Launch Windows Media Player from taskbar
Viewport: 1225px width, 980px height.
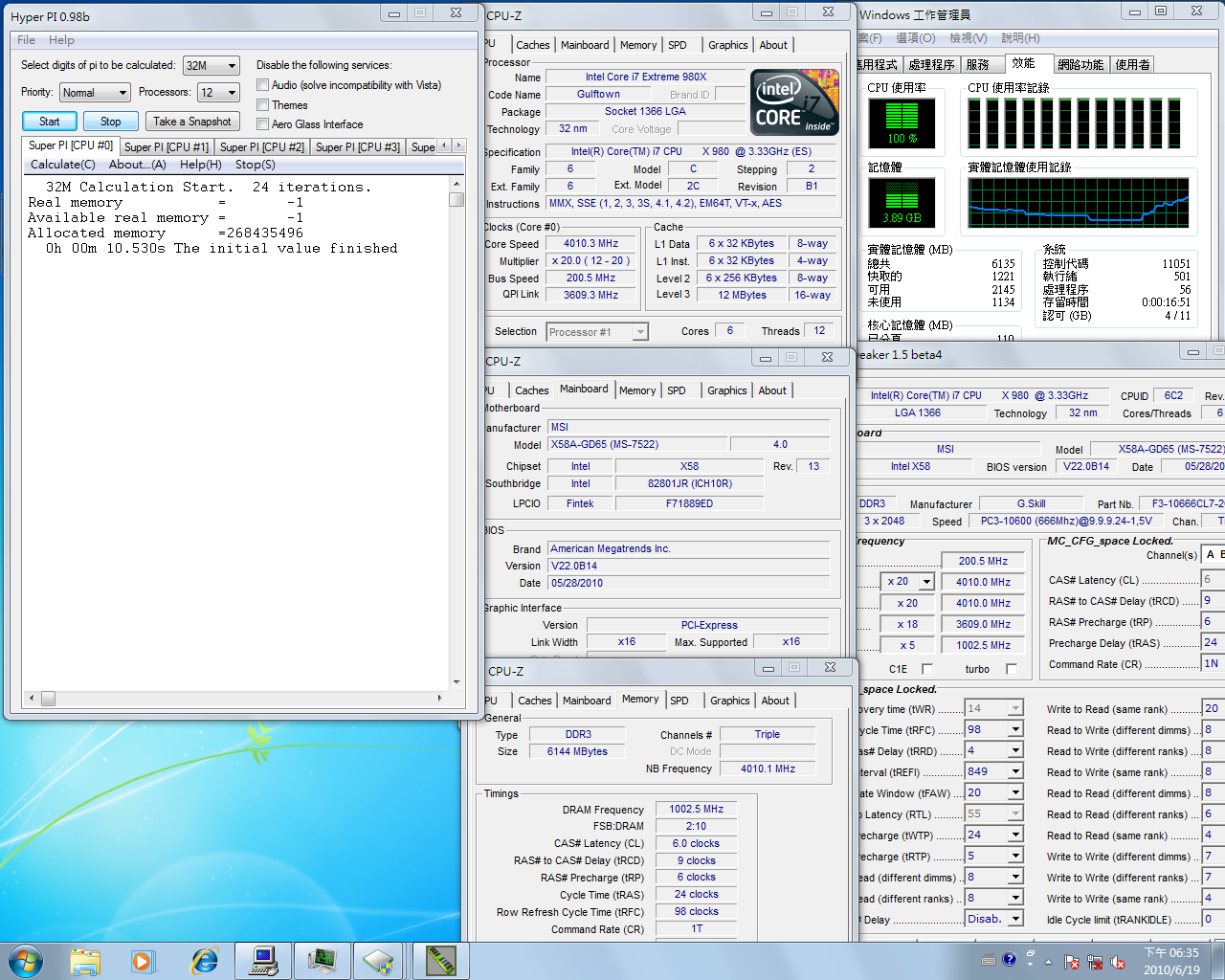143,961
